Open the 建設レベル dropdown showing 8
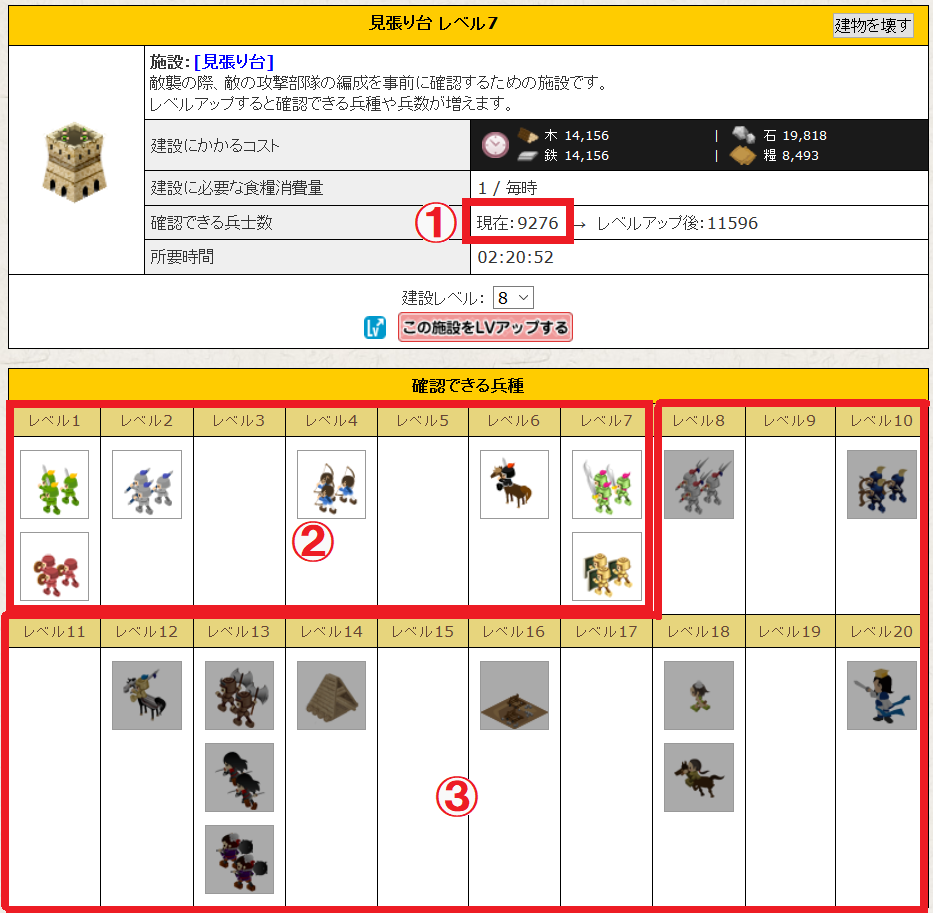The width and height of the screenshot is (933, 913). point(513,298)
